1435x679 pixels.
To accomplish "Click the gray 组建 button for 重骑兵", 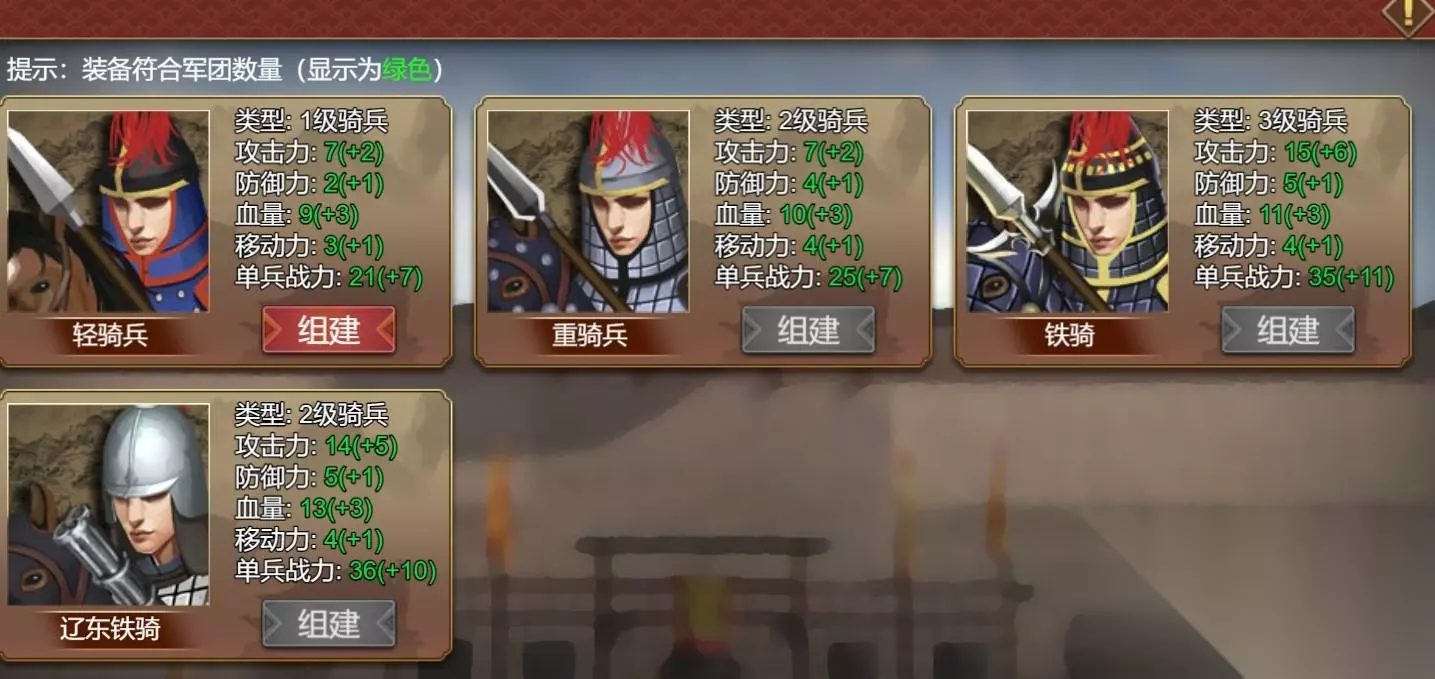I will (808, 330).
